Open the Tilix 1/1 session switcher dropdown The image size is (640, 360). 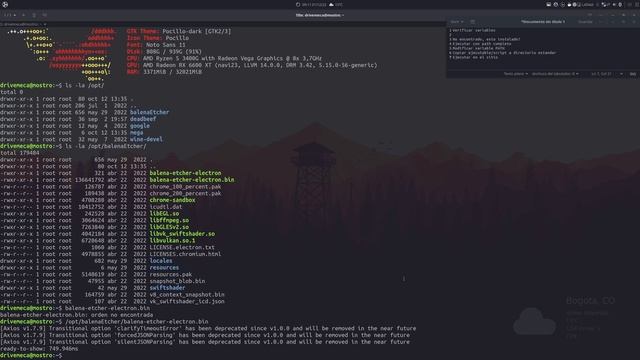point(10,15)
